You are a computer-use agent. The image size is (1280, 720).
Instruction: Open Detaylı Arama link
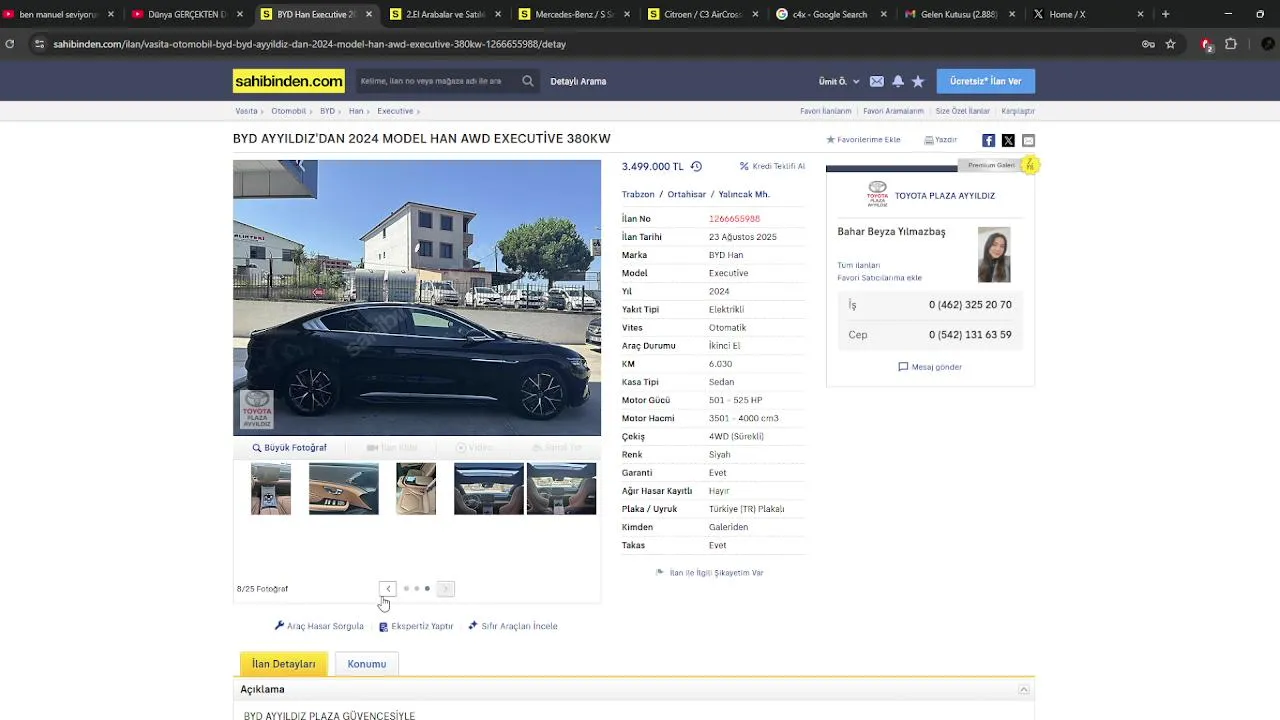click(x=578, y=81)
